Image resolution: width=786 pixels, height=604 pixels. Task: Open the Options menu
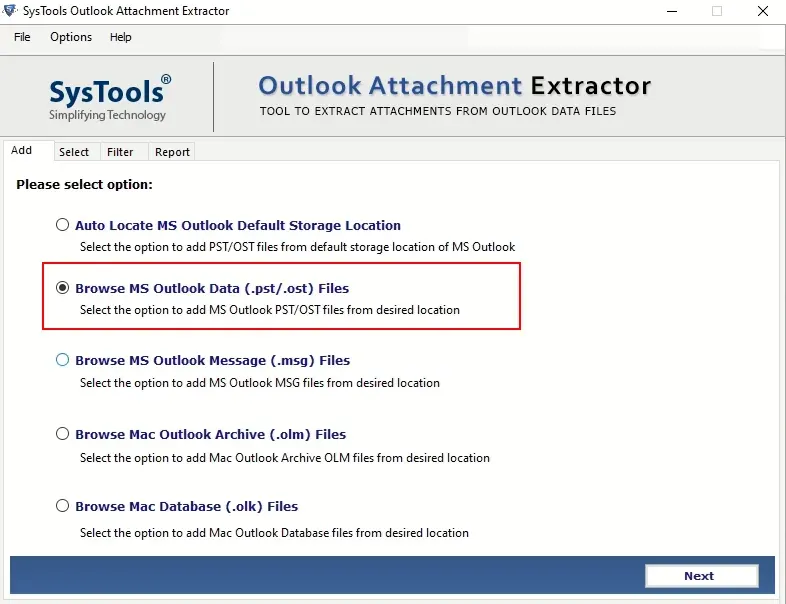pos(71,37)
